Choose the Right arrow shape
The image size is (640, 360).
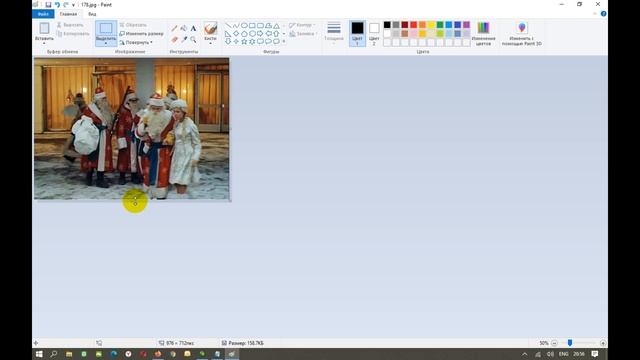click(x=260, y=33)
